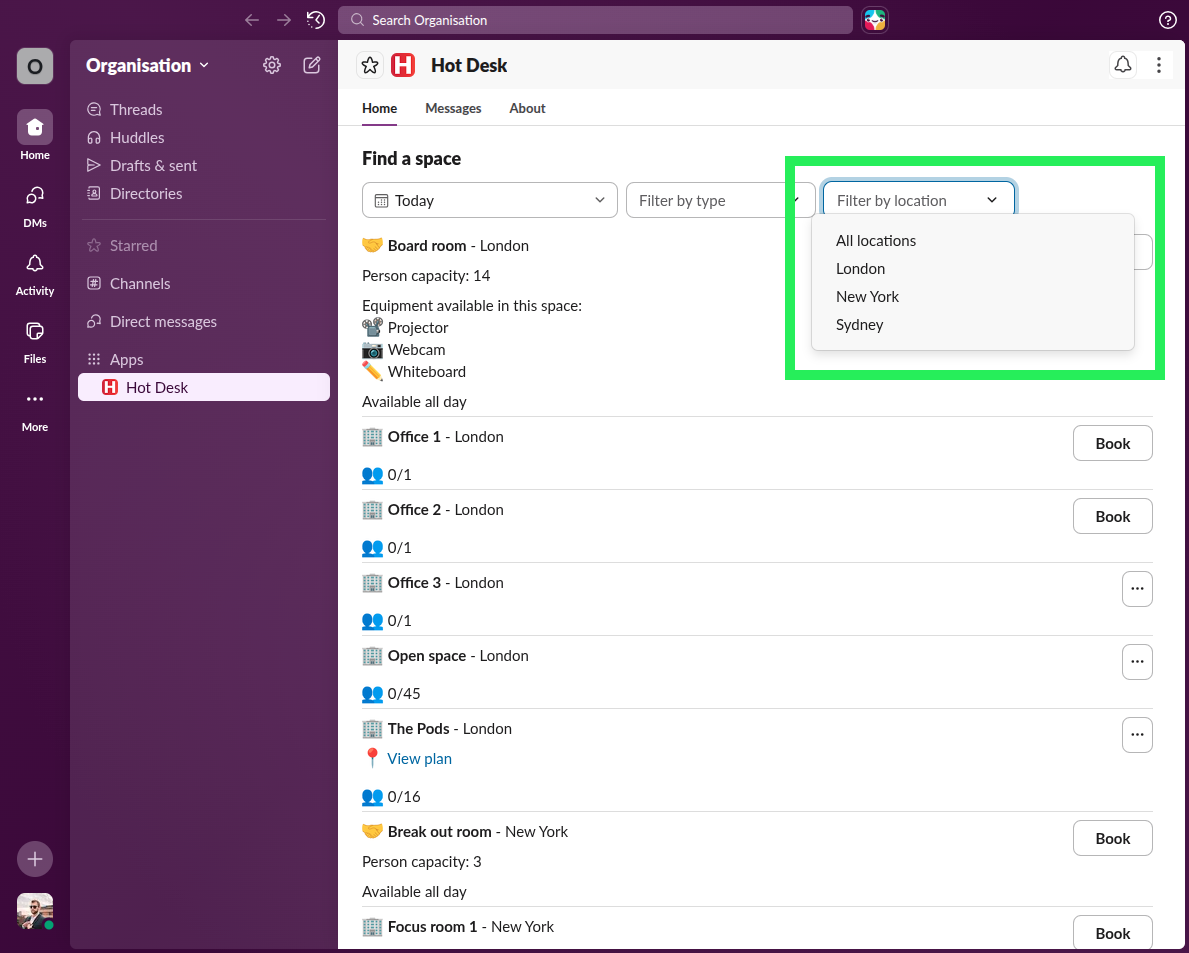Open options for Open space
The height and width of the screenshot is (953, 1189).
[1137, 662]
